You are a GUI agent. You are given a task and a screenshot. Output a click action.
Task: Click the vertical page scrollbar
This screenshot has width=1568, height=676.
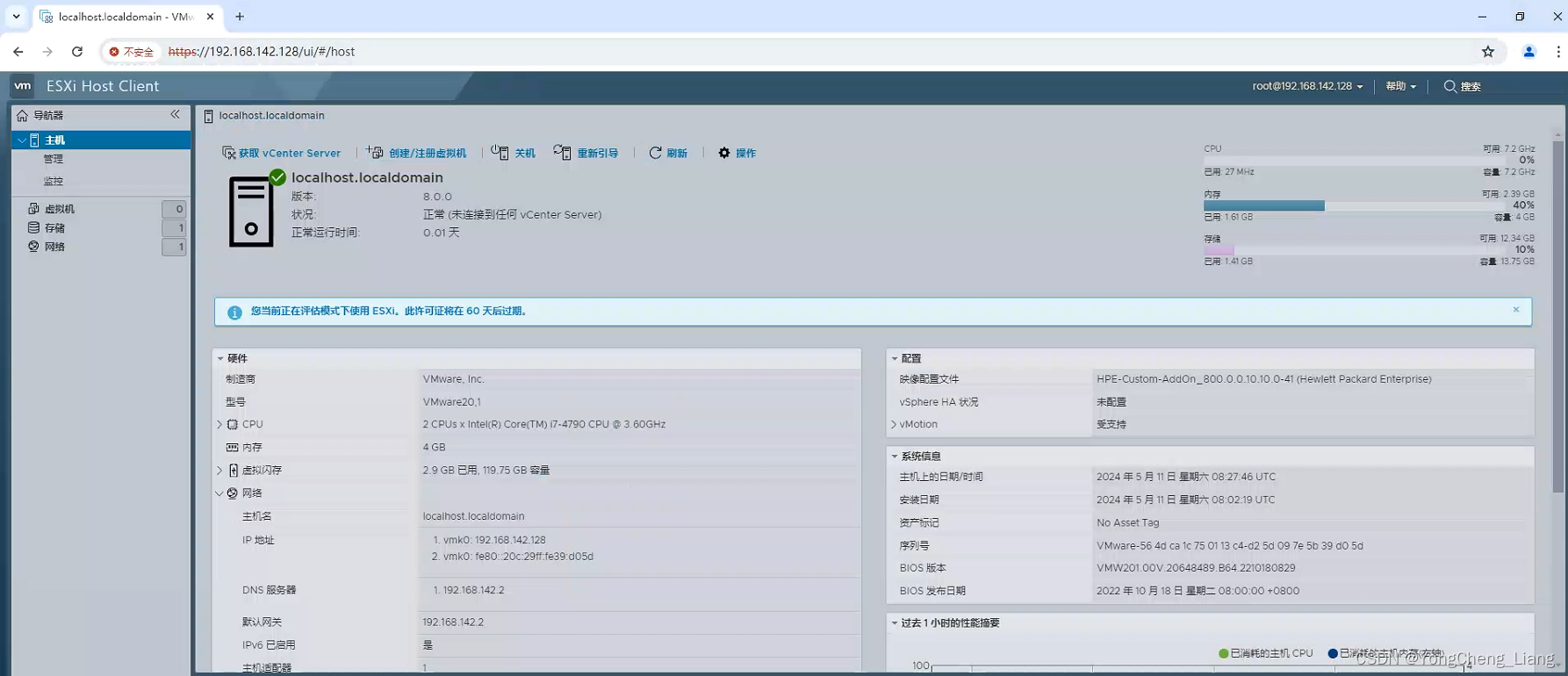(1558, 316)
